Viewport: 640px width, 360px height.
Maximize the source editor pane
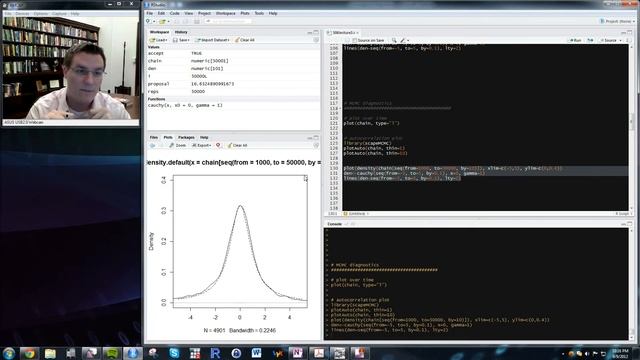pos(630,32)
